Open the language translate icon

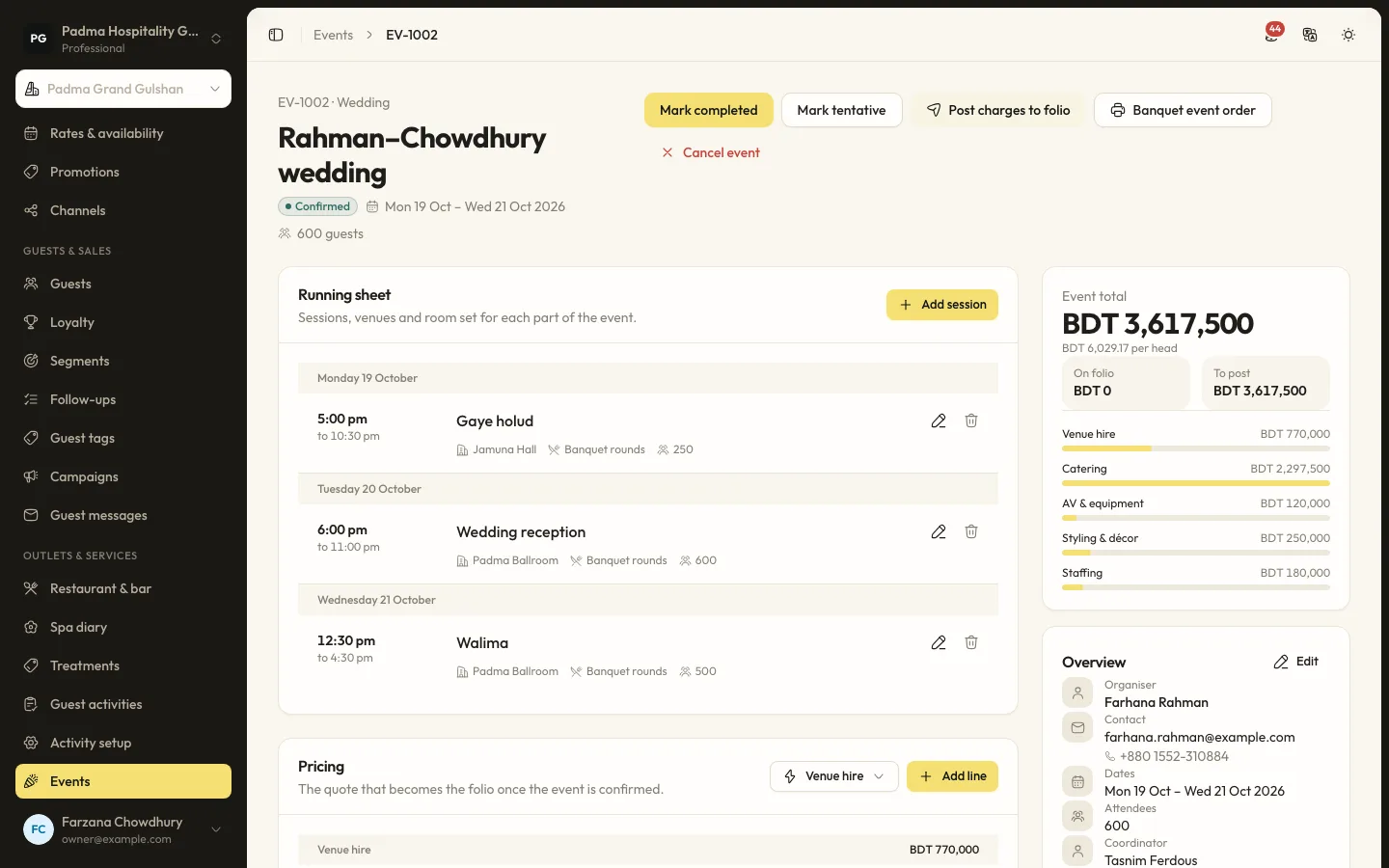point(1310,35)
